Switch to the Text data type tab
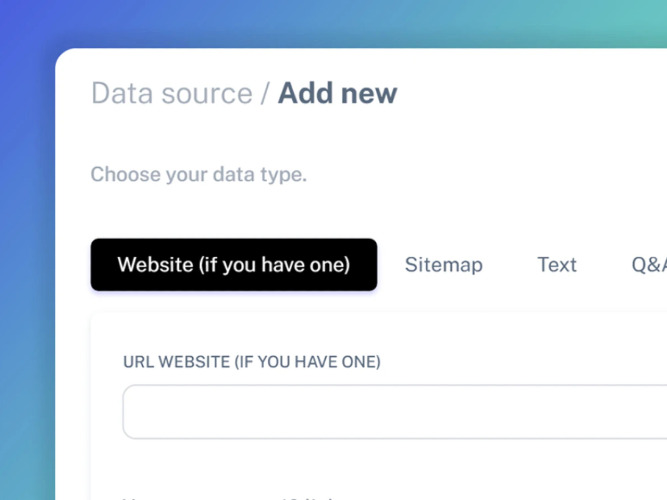Screen dimensions: 667x500 click(556, 265)
